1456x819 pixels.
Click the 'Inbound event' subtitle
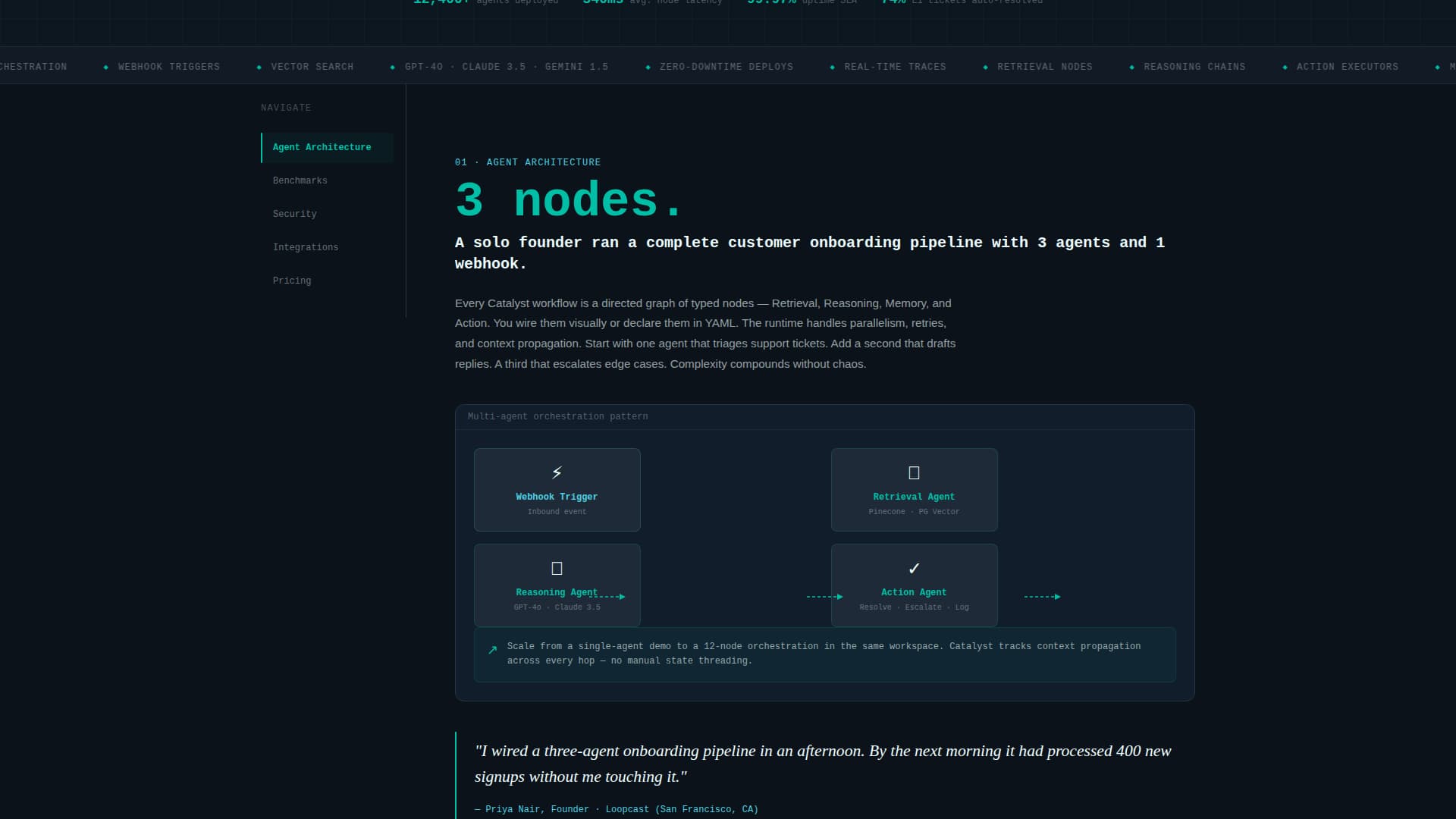[x=557, y=512]
